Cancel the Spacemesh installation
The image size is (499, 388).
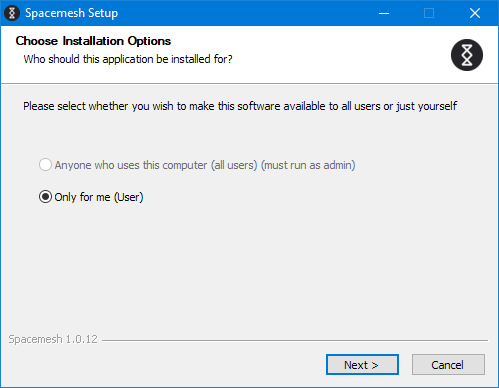[x=448, y=365]
